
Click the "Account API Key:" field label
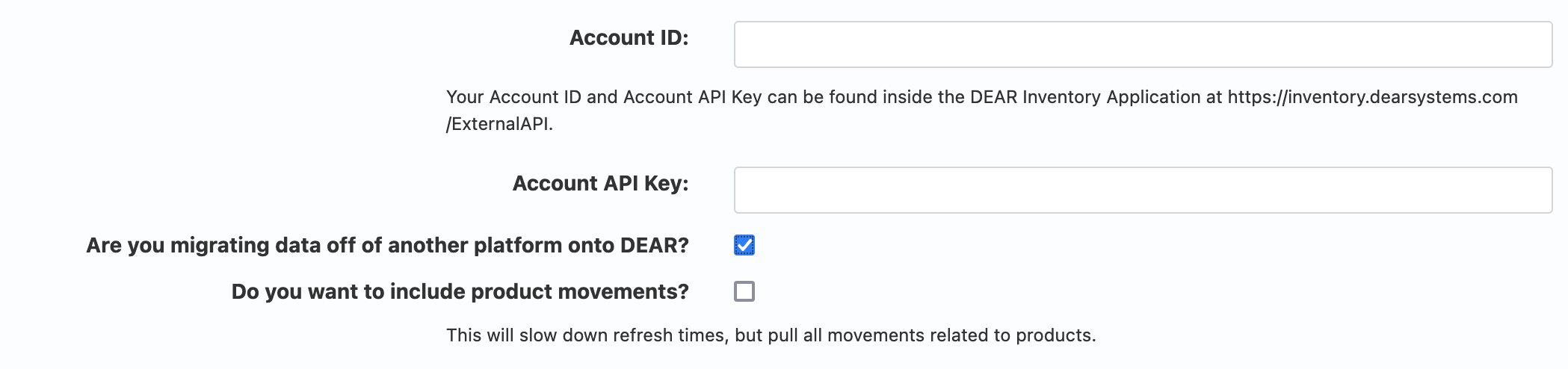(x=600, y=184)
